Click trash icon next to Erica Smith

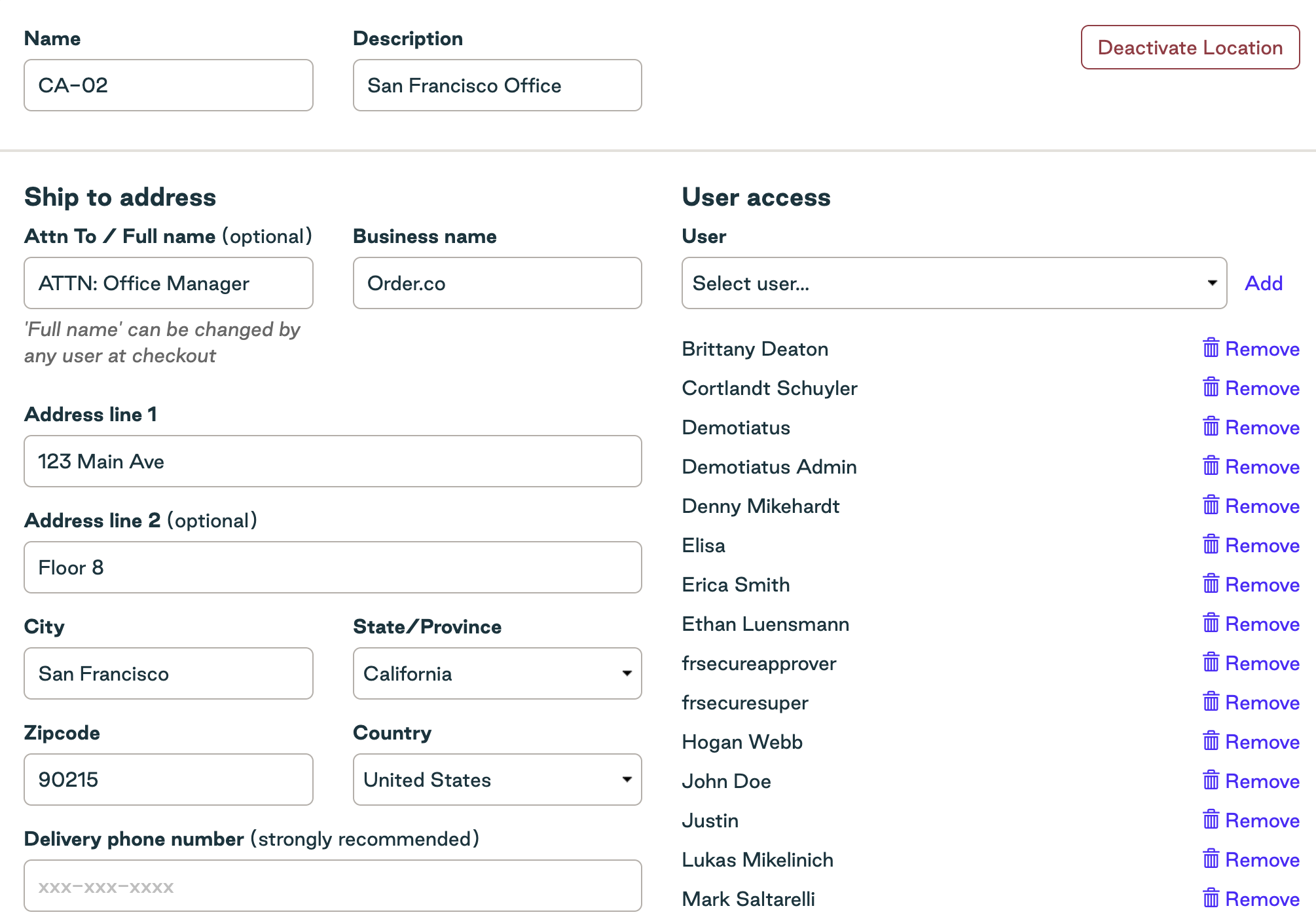(1211, 584)
